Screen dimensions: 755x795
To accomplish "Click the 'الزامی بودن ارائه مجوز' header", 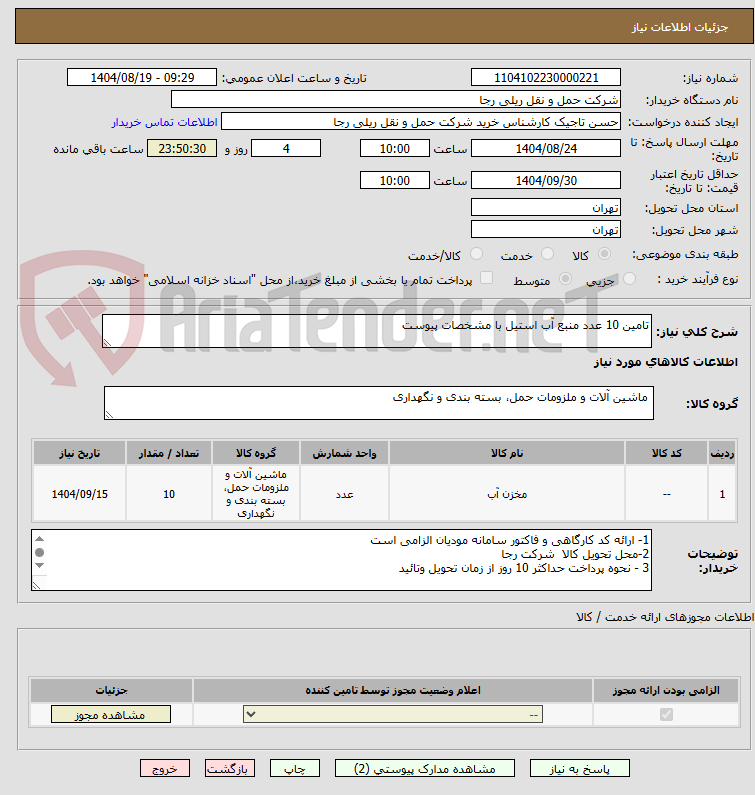I will click(666, 690).
